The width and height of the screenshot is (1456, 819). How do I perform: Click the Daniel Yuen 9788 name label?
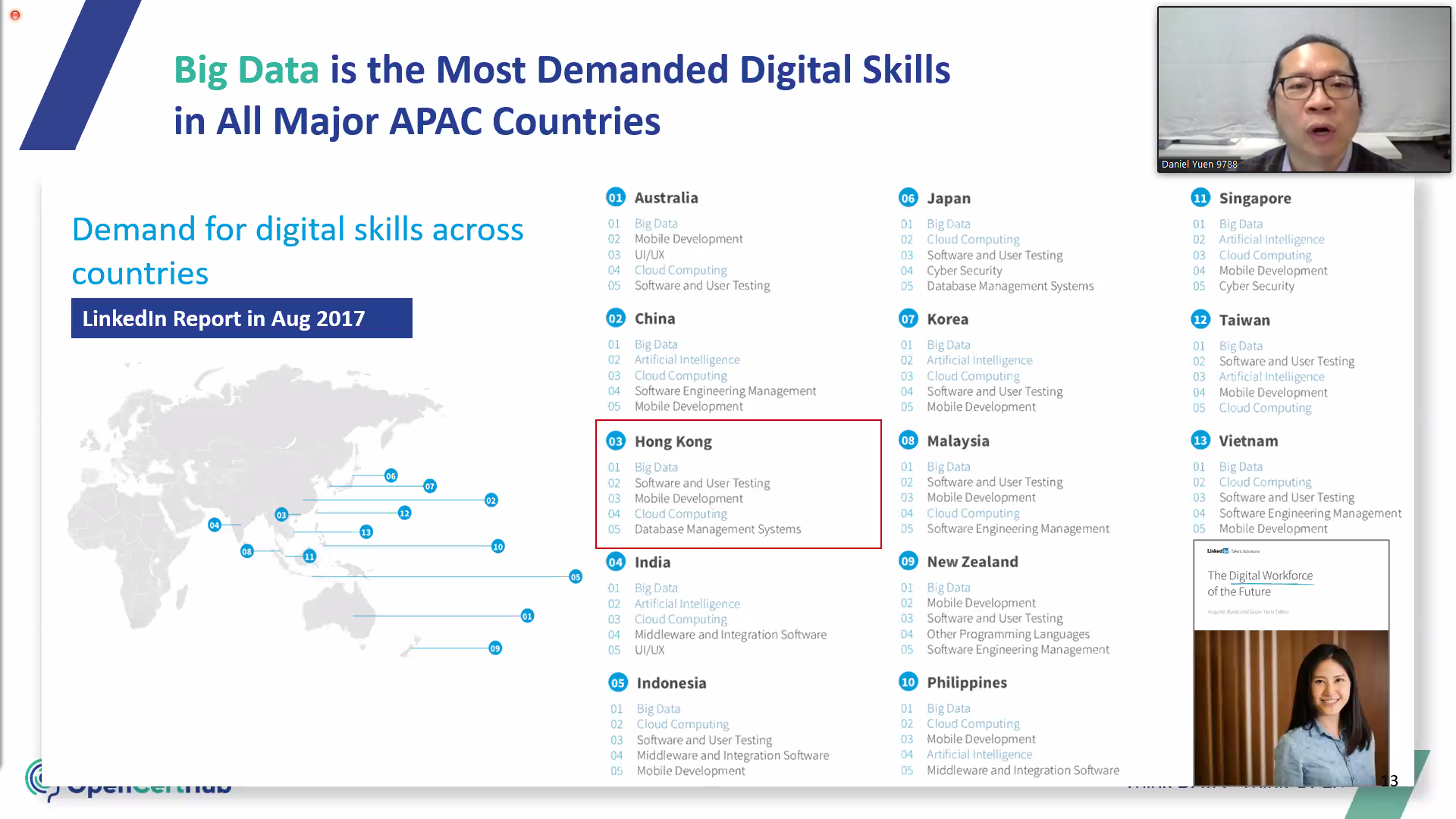[1199, 164]
